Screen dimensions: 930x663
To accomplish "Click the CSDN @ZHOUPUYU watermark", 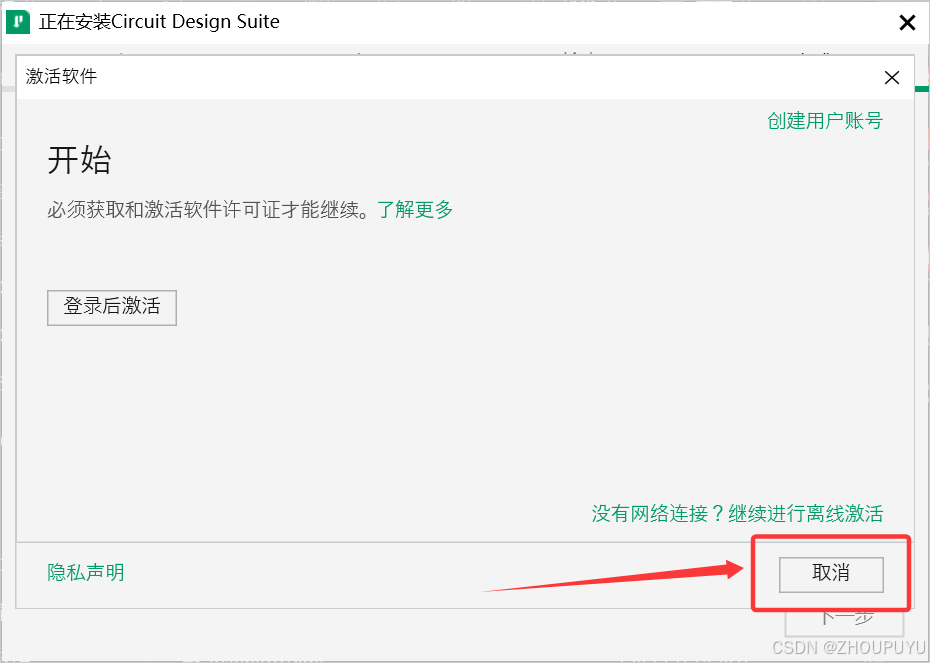I will 849,646.
